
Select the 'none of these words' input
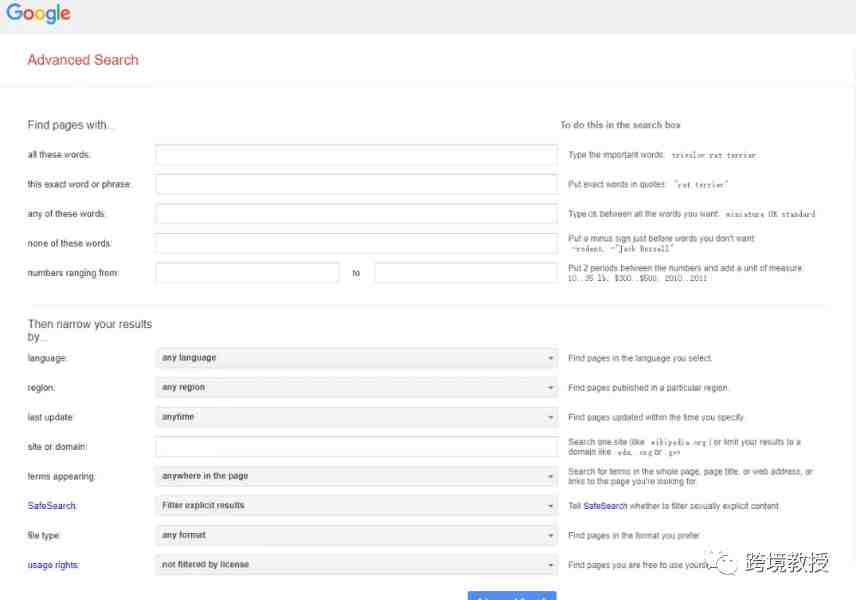(356, 243)
